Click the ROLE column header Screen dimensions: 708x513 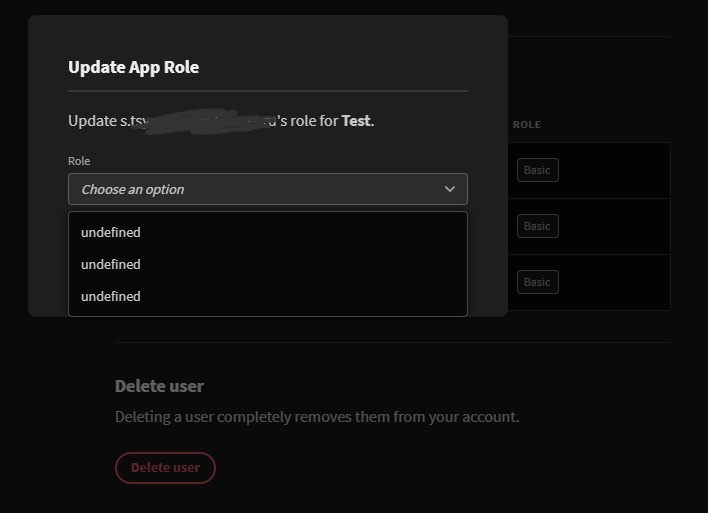(x=526, y=125)
